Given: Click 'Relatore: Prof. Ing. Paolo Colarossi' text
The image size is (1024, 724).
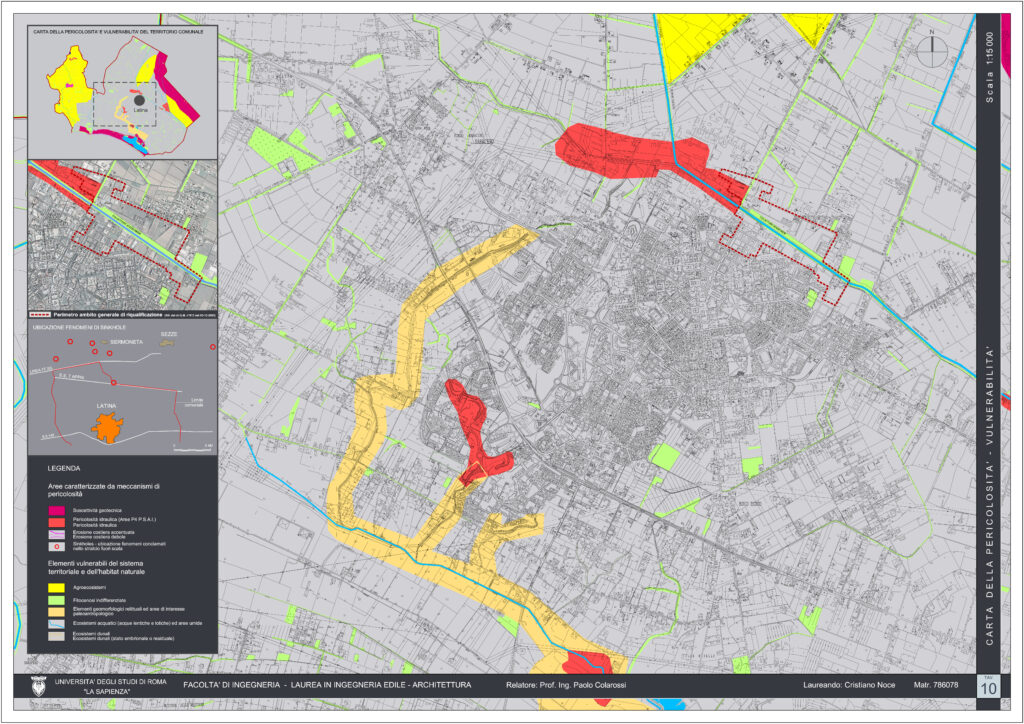Looking at the screenshot, I should [566, 685].
